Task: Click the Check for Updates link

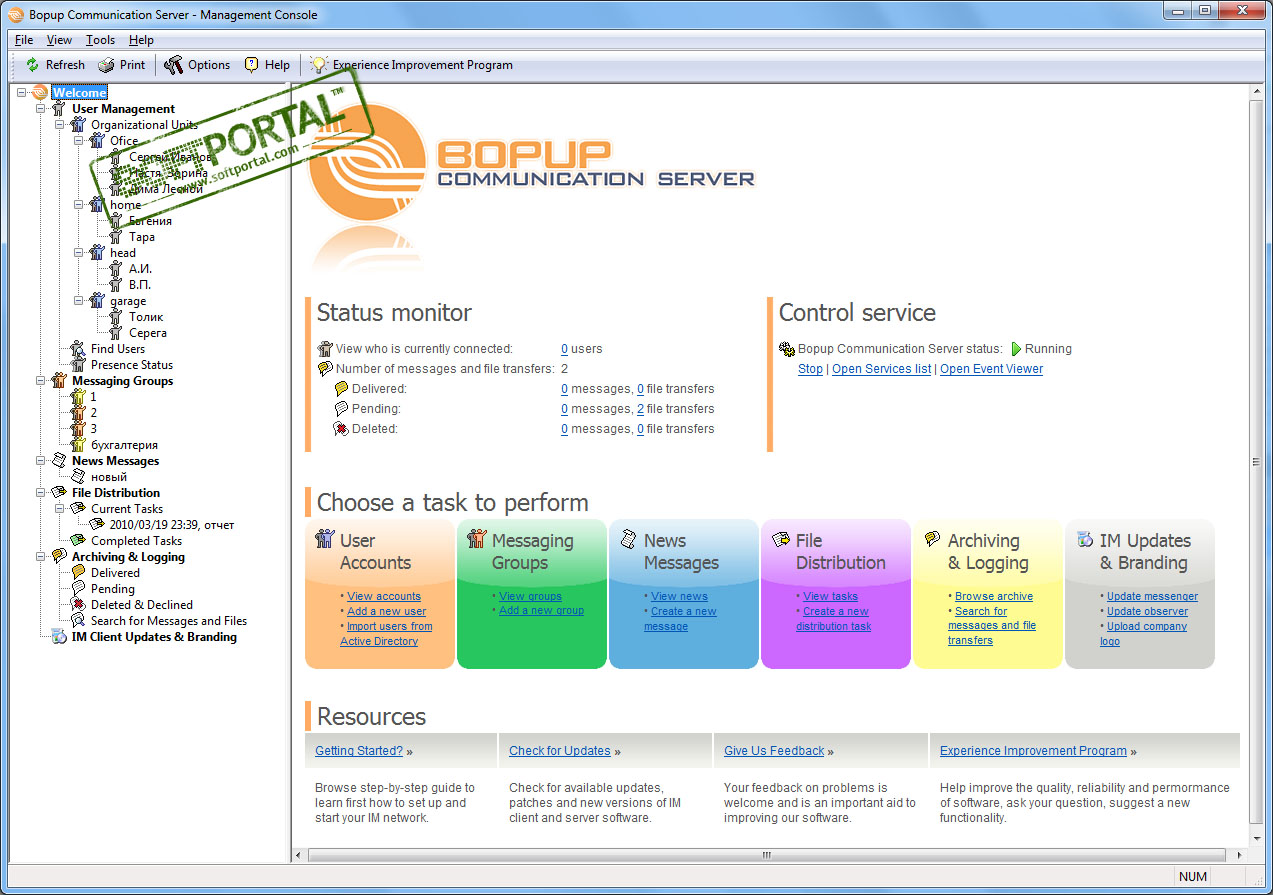Action: [x=560, y=751]
